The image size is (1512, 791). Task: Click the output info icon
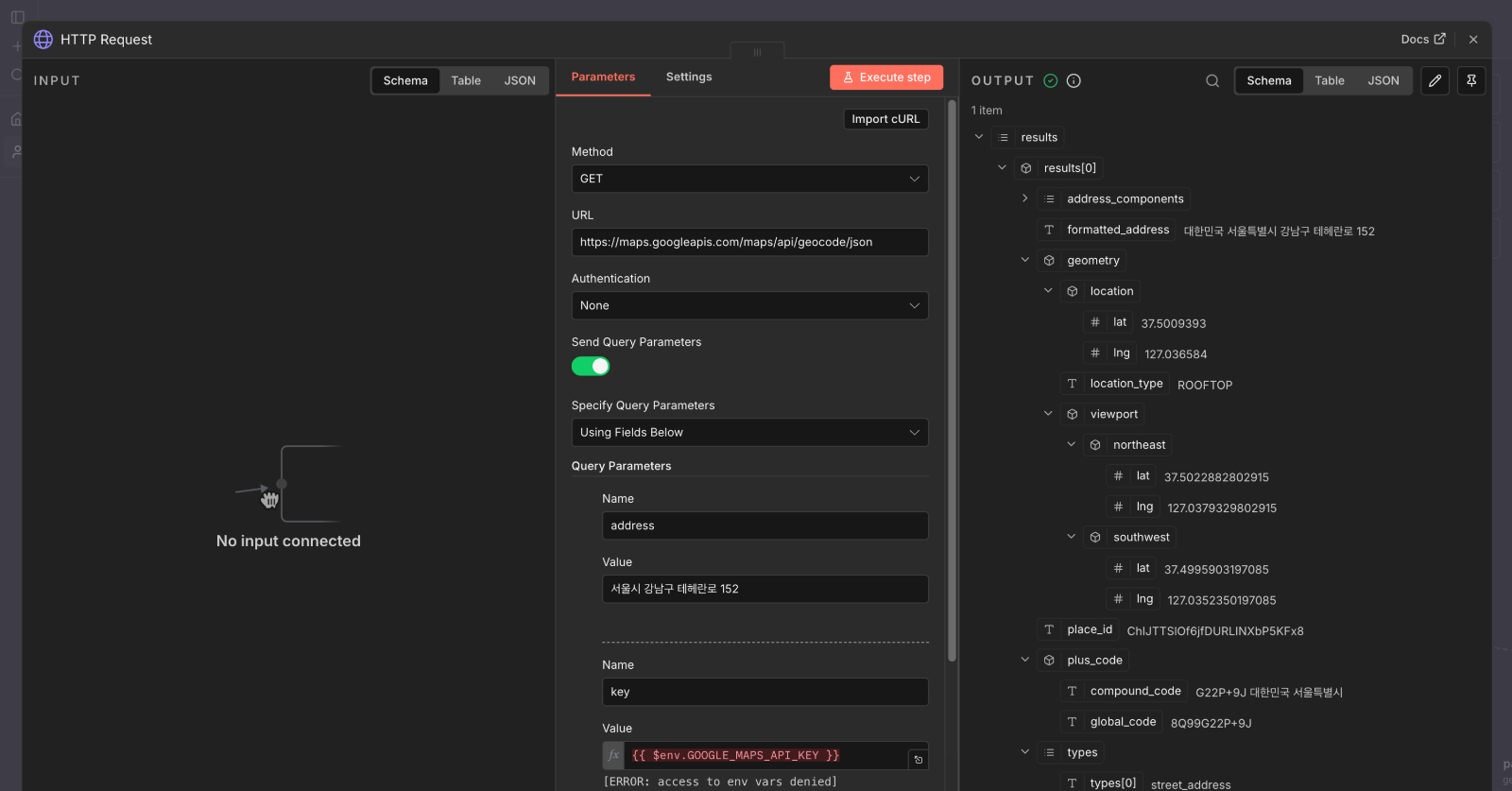[x=1074, y=80]
